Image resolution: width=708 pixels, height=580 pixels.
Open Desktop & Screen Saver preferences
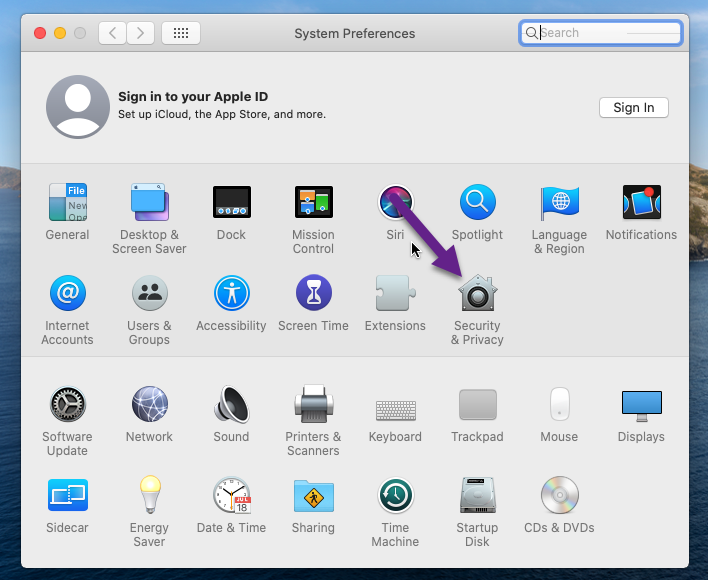[149, 202]
